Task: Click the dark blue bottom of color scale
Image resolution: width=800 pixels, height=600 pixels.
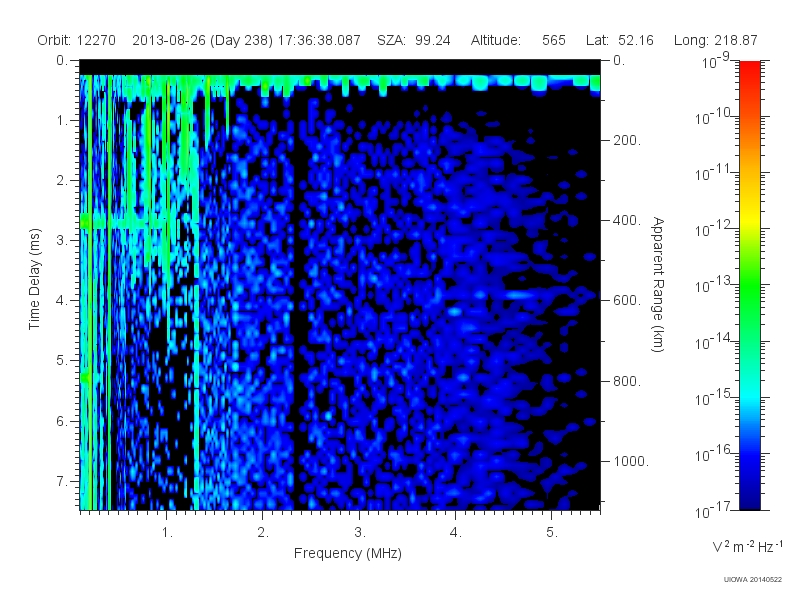Action: (749, 500)
